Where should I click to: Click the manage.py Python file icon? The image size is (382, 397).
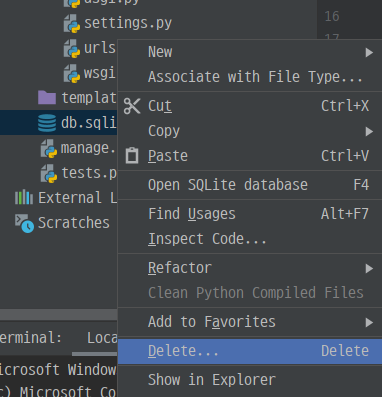49,148
